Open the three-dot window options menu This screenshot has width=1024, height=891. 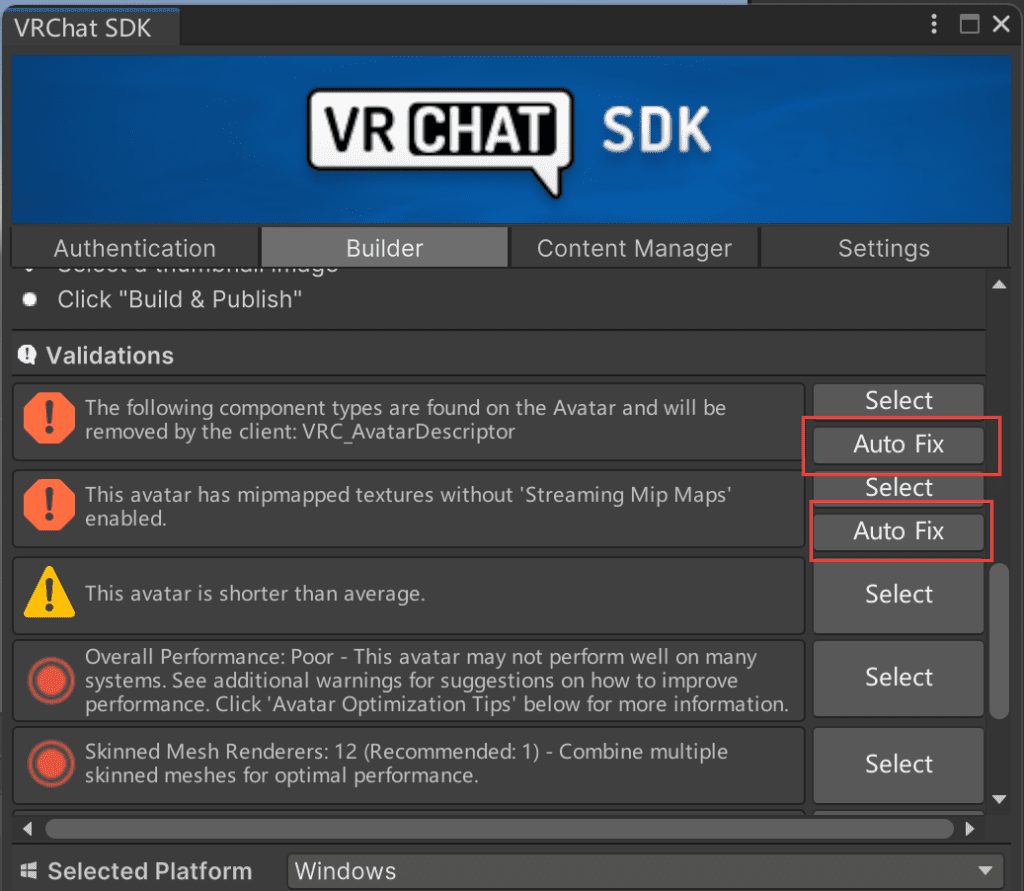tap(935, 24)
